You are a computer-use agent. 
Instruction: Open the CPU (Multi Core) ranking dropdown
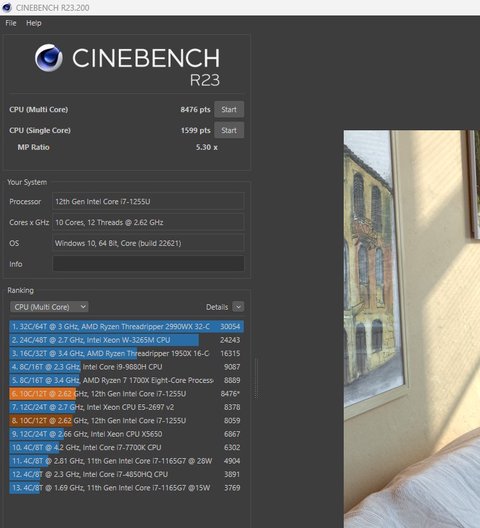tap(49, 307)
